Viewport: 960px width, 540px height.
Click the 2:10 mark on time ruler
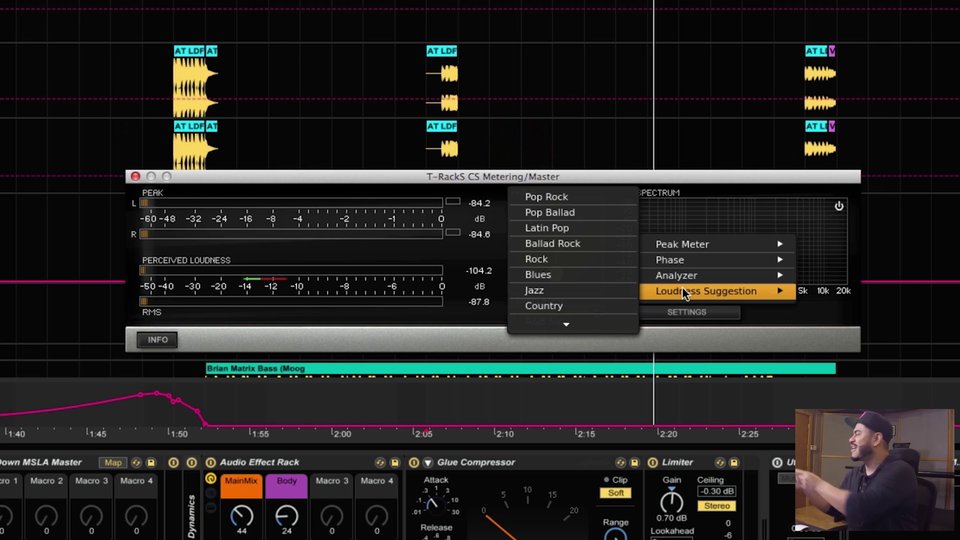503,433
